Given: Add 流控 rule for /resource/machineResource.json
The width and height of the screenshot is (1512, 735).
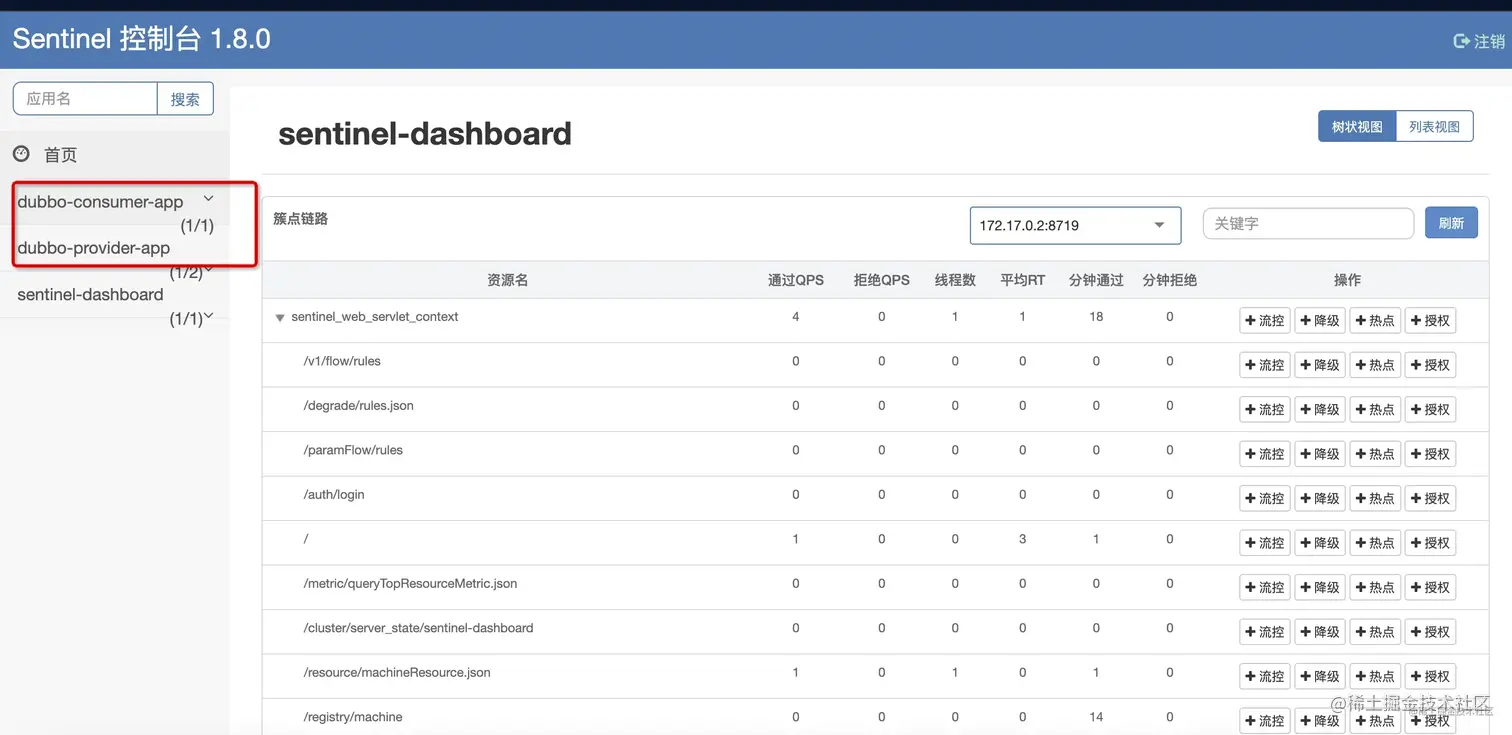Looking at the screenshot, I should [1265, 676].
